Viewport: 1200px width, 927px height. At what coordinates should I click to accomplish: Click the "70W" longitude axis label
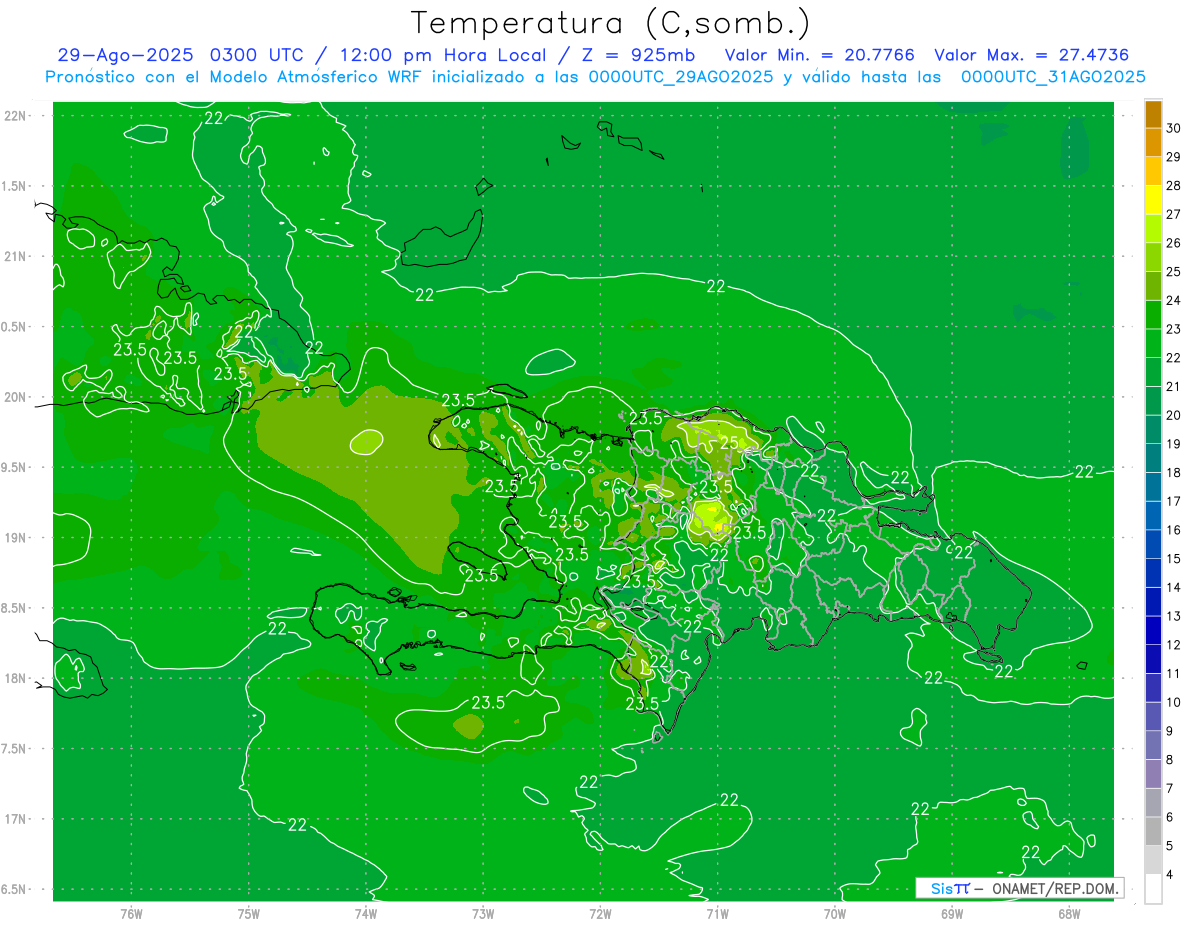coord(835,914)
